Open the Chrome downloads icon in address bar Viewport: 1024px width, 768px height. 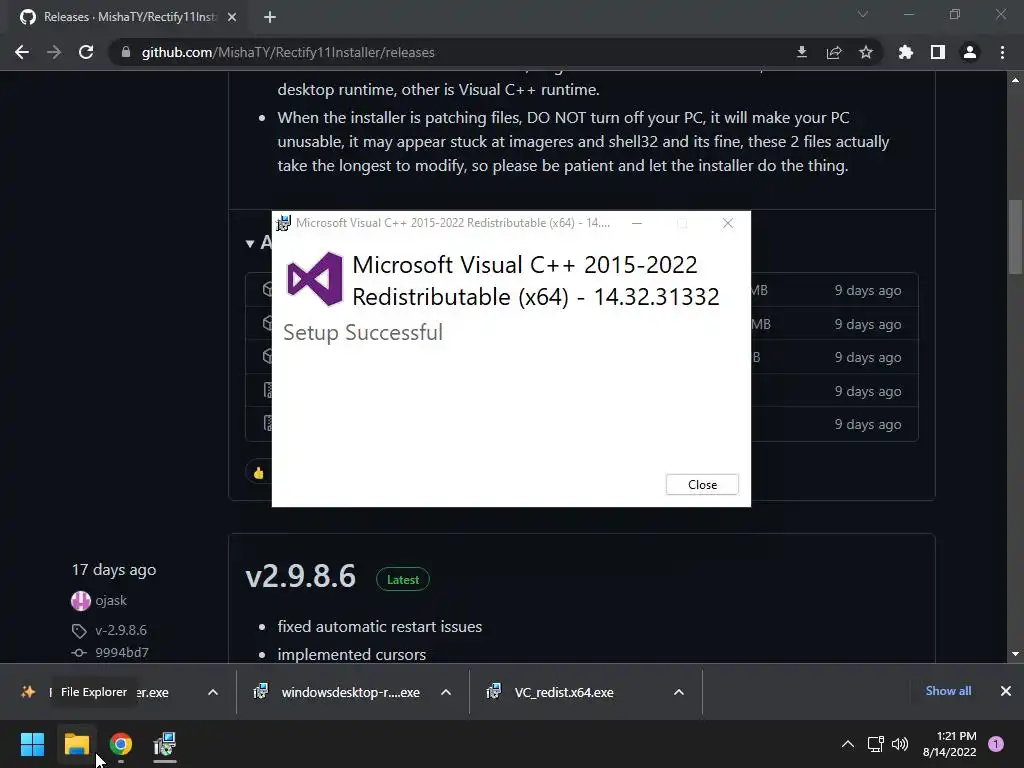(802, 52)
